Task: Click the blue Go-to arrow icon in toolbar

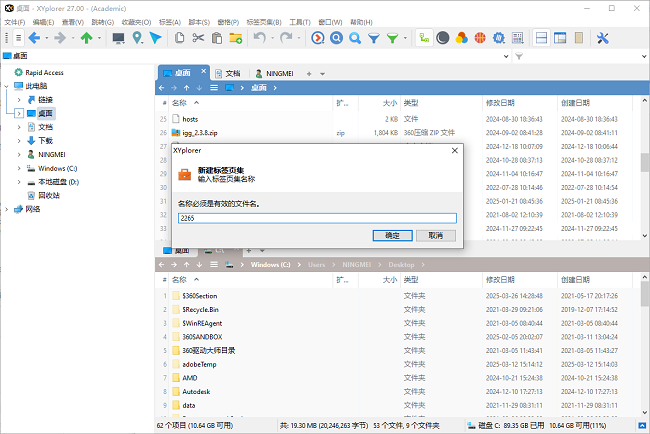Action: point(155,38)
